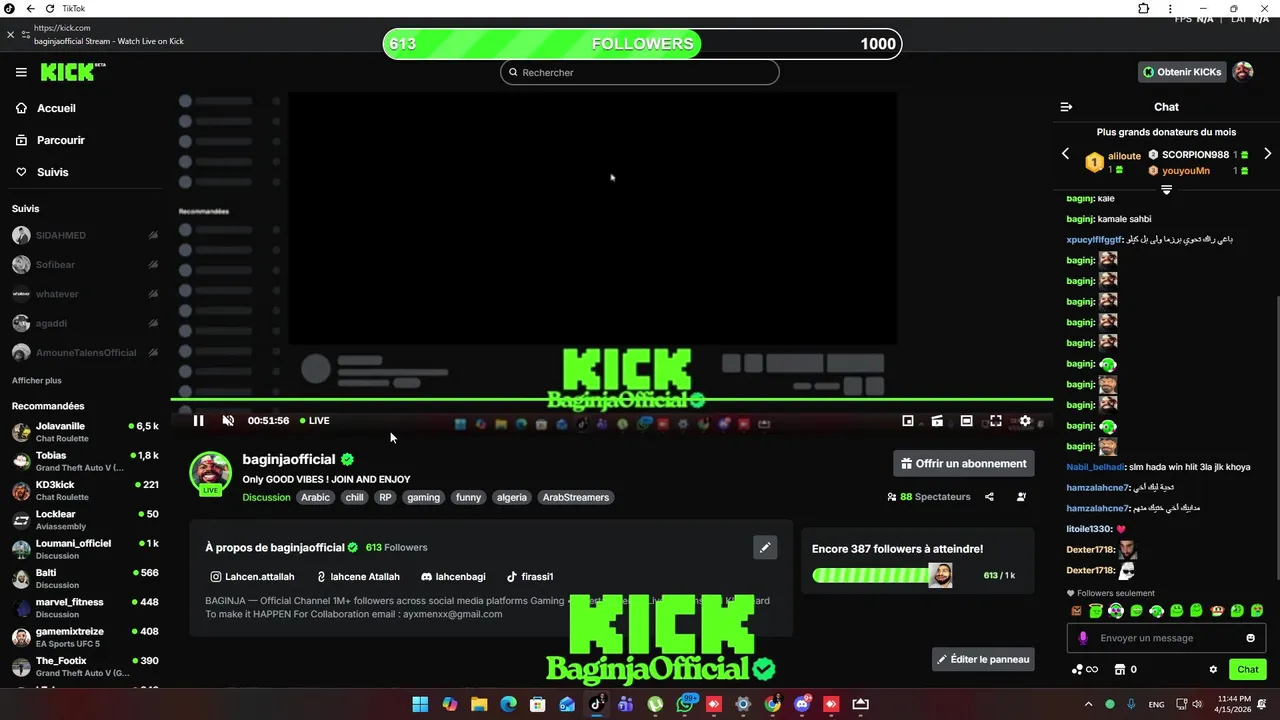Click the follower goal progress bar
Screen dimensions: 1280x720
tap(882, 575)
